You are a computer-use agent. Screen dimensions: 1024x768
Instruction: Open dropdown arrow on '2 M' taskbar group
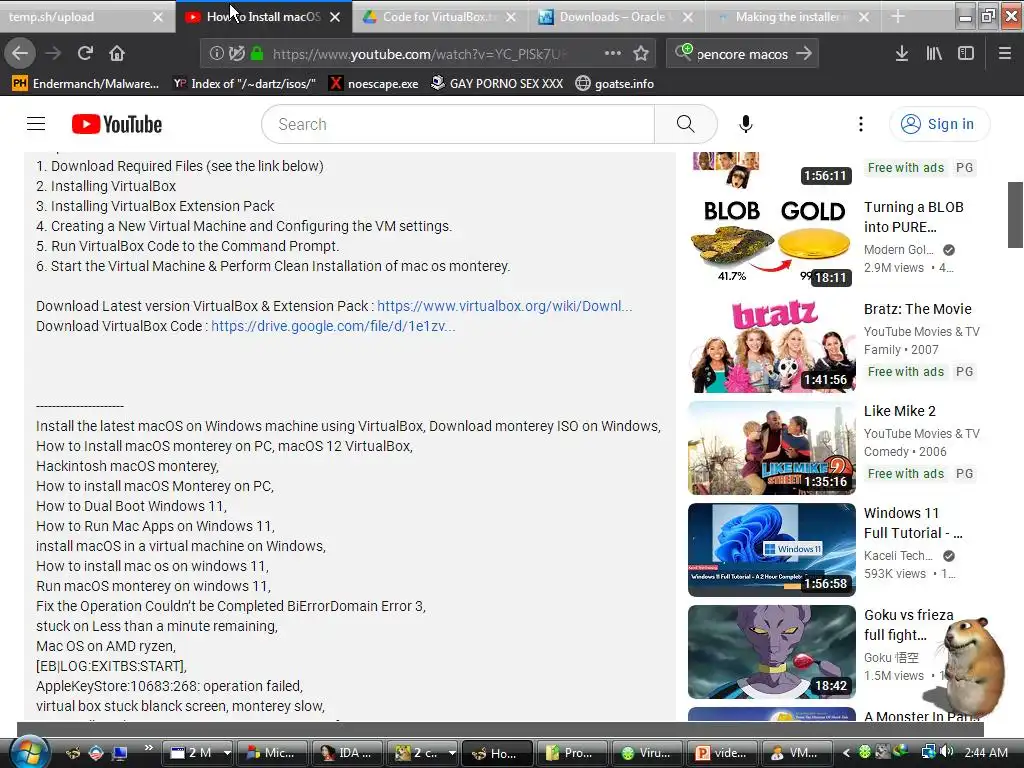[227, 753]
